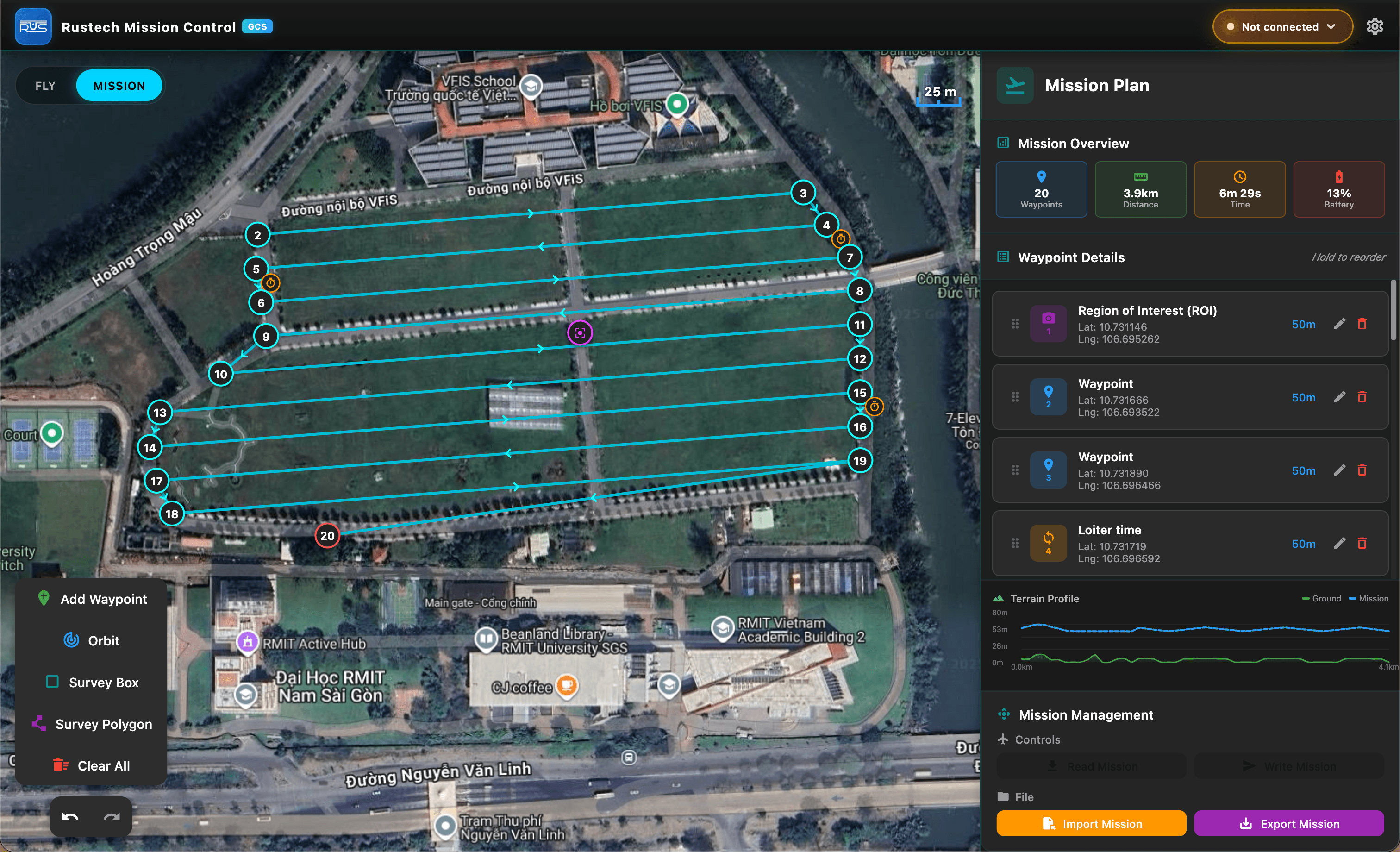The width and height of the screenshot is (1400, 852).
Task: Delete the Loiter time waypoint entry
Action: click(1362, 543)
